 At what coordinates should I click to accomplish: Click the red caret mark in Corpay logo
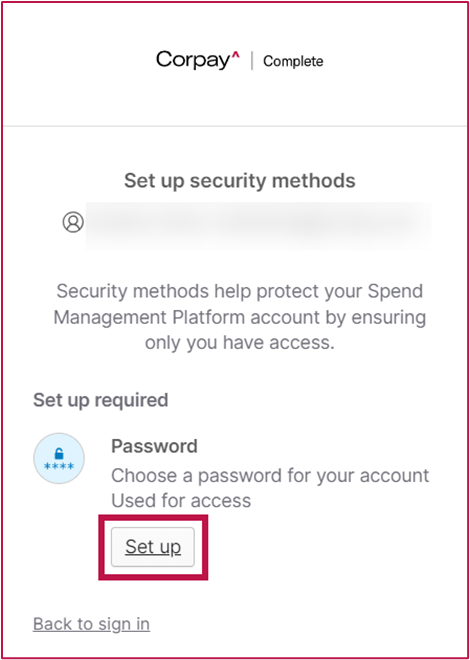[236, 56]
